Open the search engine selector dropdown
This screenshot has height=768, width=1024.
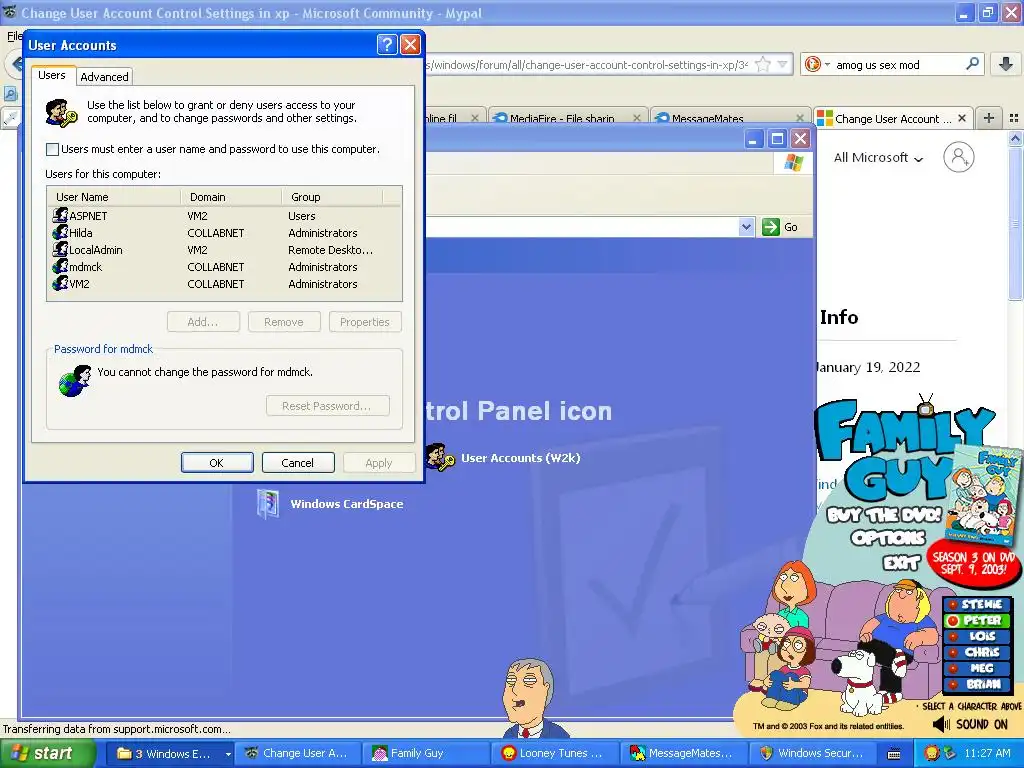[818, 64]
